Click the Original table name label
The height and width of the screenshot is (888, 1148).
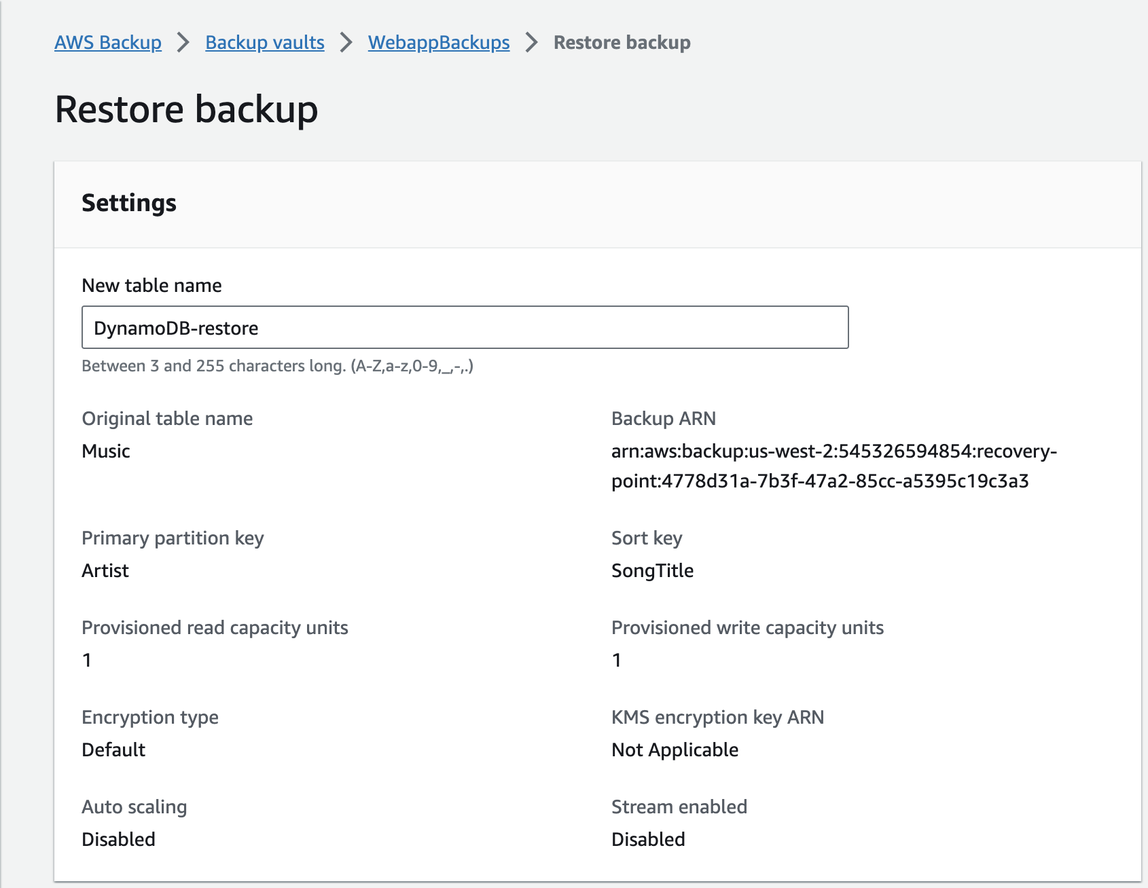point(167,419)
